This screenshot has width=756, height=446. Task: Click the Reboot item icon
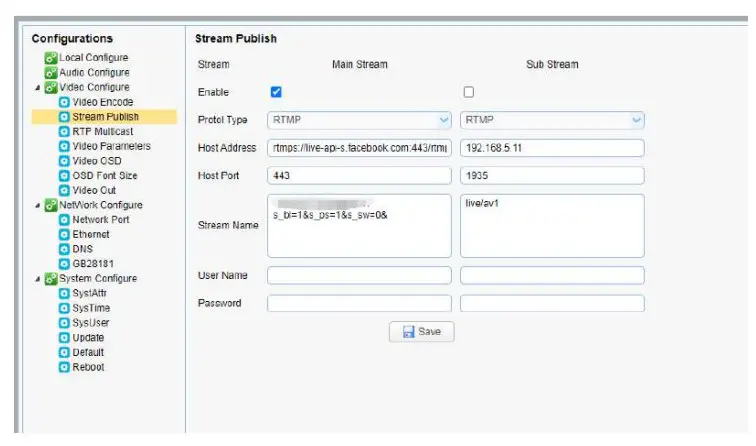(64, 367)
